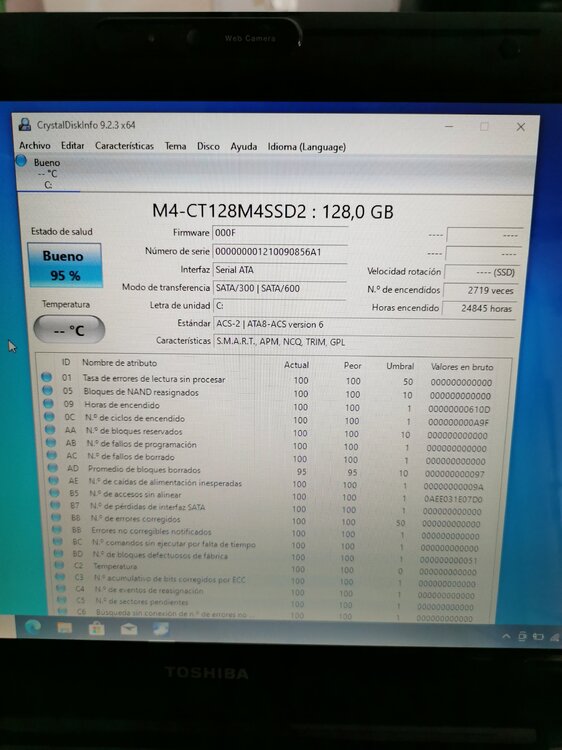Open the Características menu
The image size is (562, 750).
124,145
